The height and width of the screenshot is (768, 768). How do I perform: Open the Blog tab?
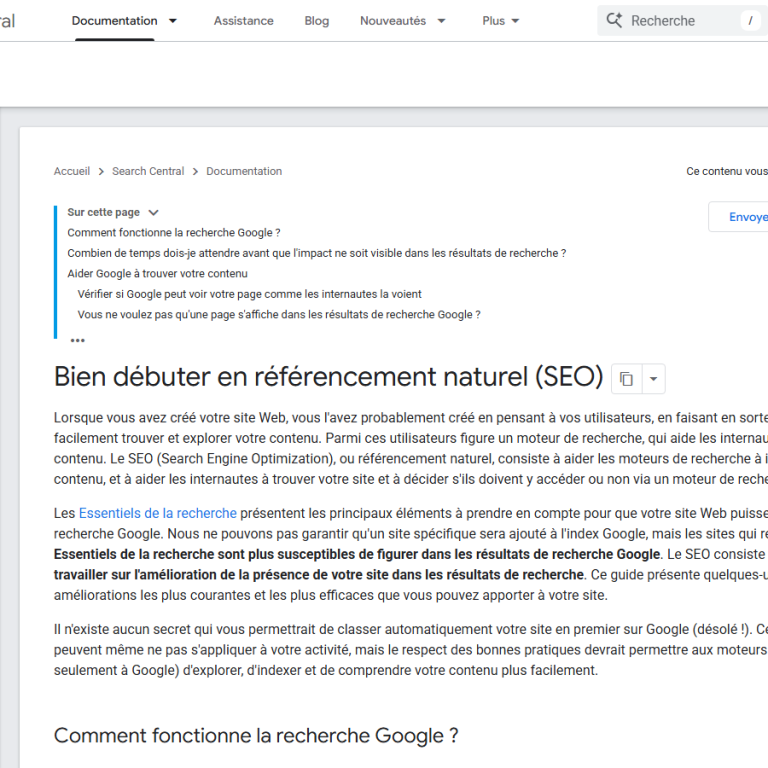tap(316, 21)
